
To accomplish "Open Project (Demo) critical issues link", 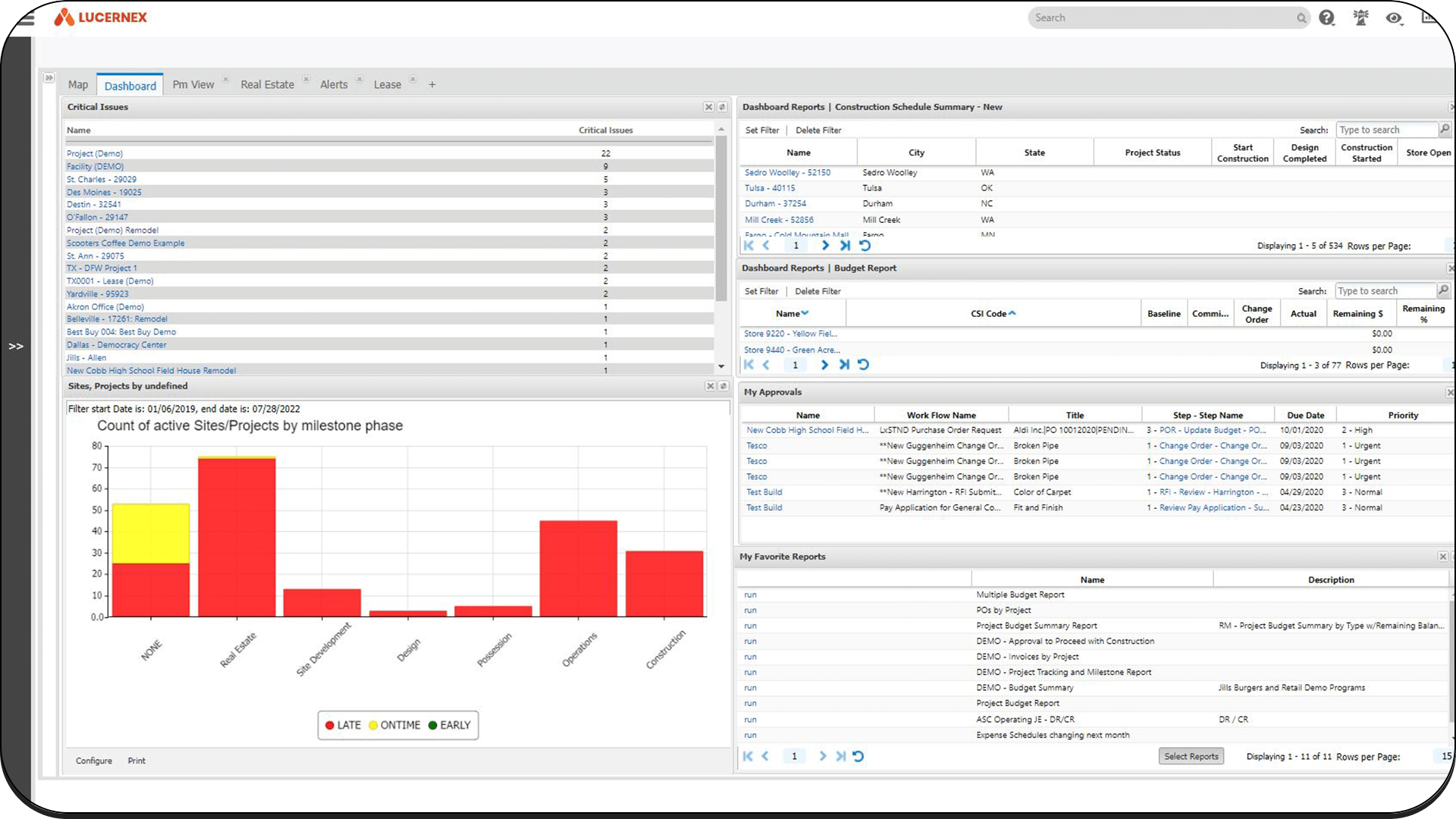I will pos(95,154).
